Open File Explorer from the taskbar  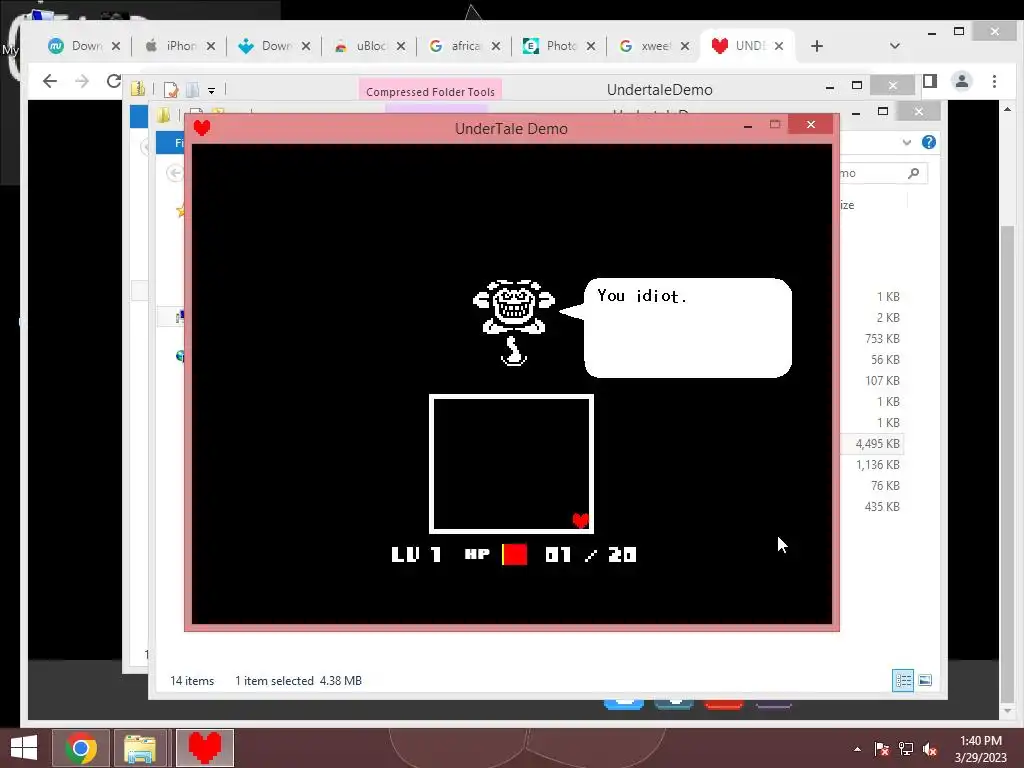[140, 748]
